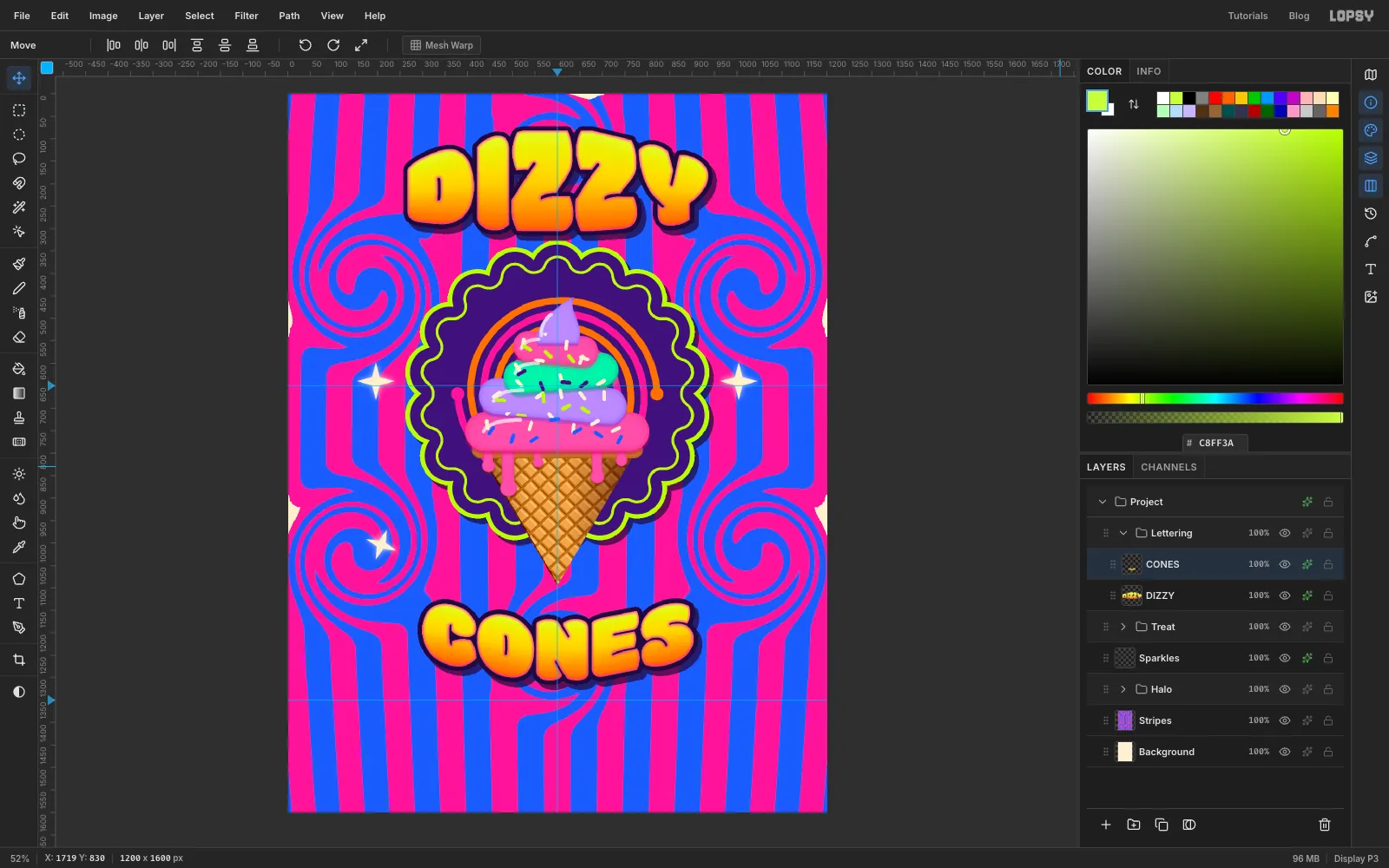Expand the Treat group
Image resolution: width=1389 pixels, height=868 pixels.
[x=1123, y=627]
